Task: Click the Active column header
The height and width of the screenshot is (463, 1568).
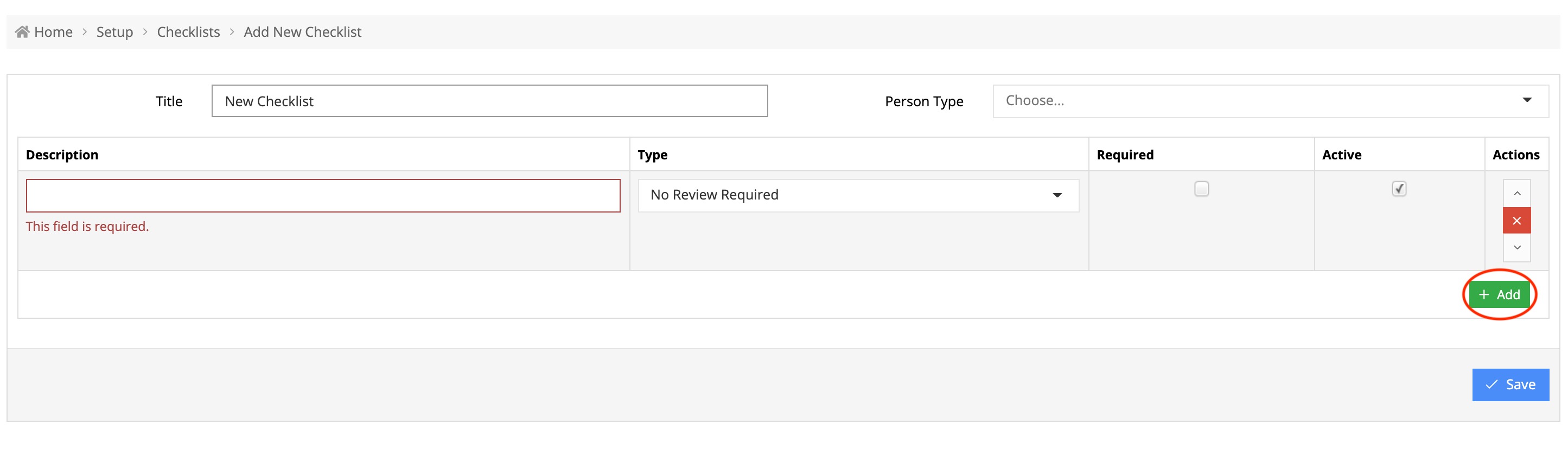Action: click(x=1341, y=155)
